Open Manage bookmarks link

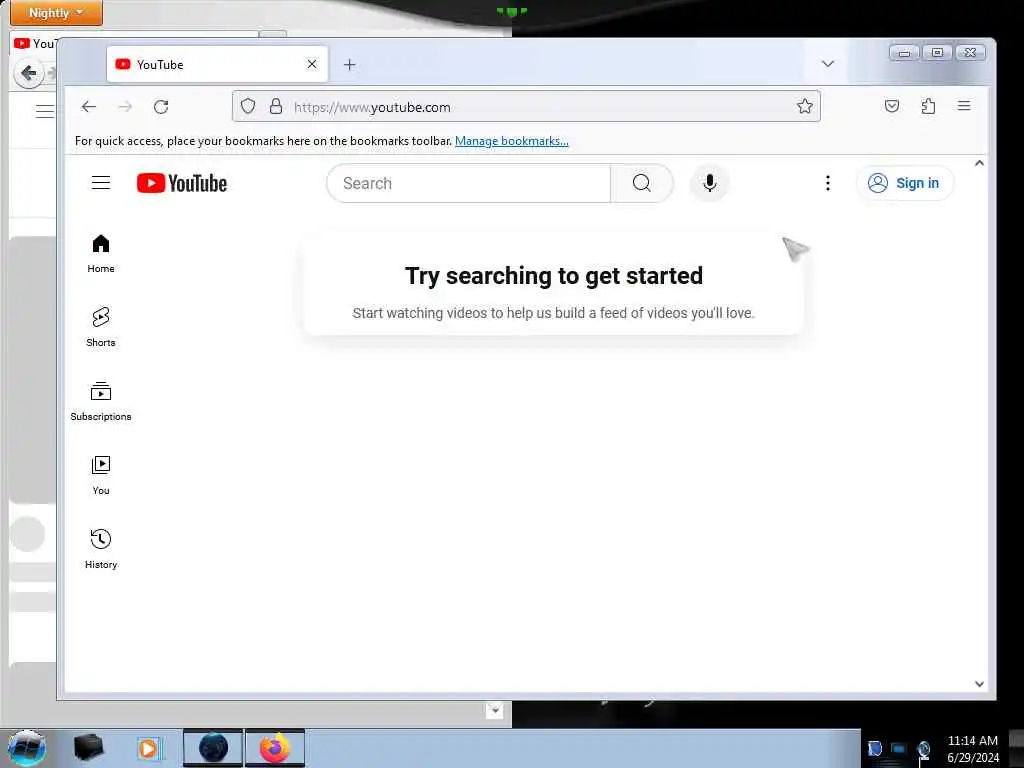tap(511, 141)
